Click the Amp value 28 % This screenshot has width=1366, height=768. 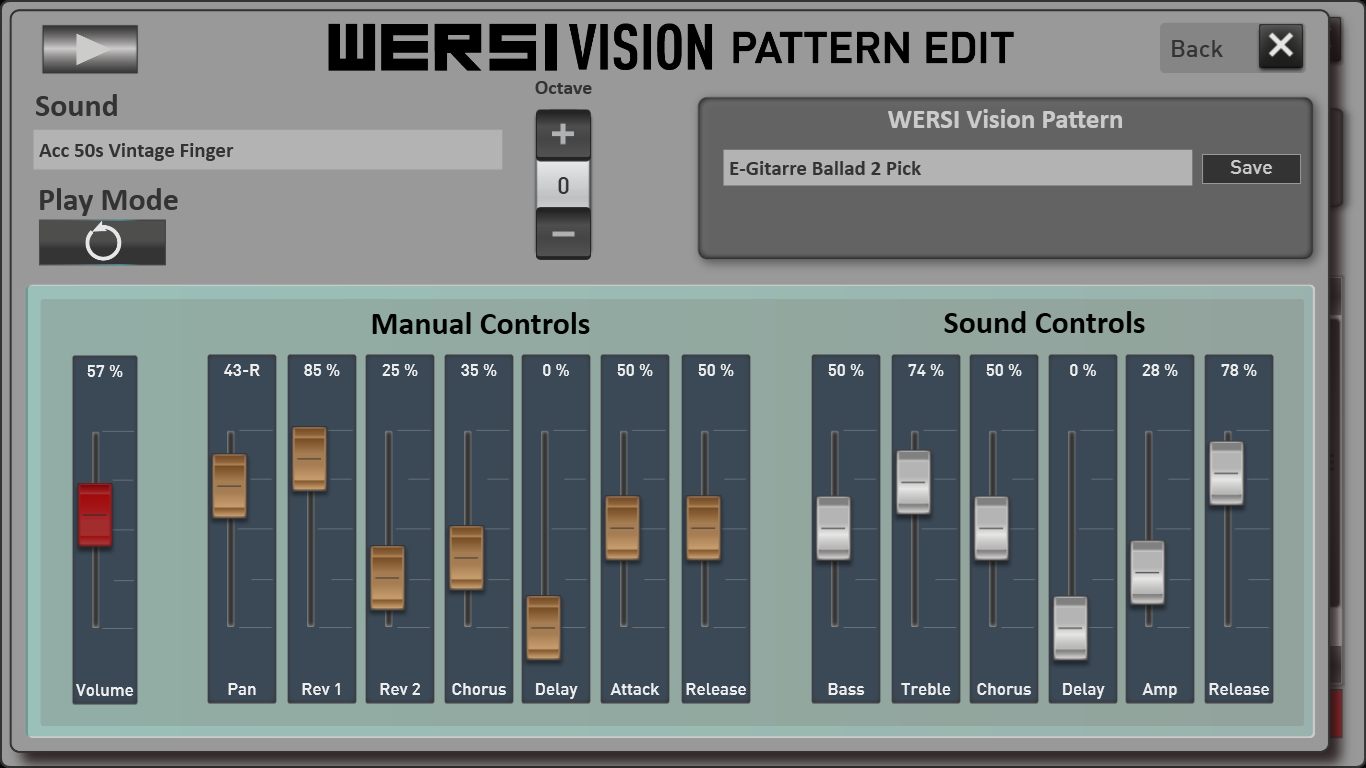(1160, 370)
